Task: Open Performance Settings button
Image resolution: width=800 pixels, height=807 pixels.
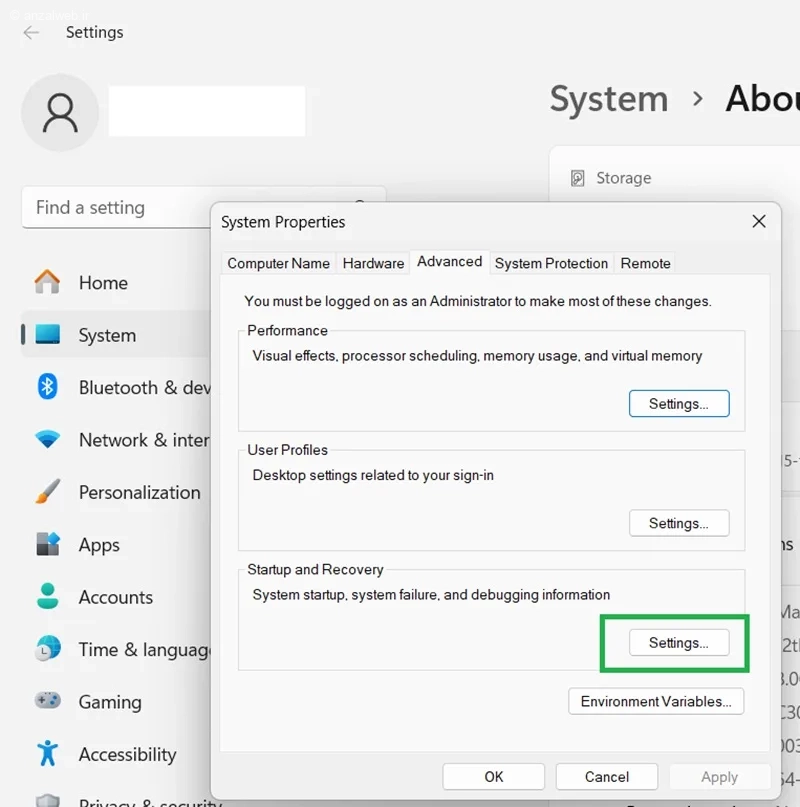Action: 679,404
